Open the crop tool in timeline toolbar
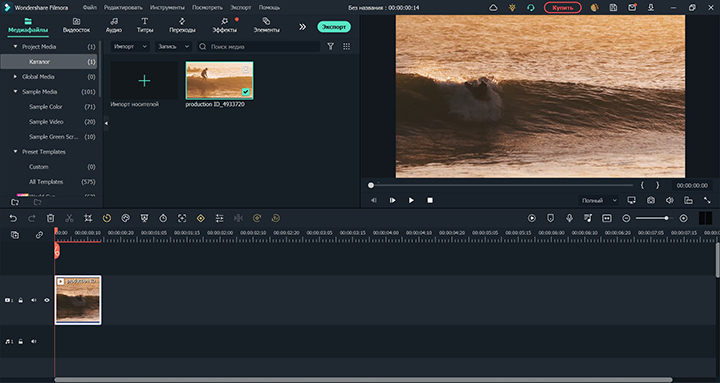The height and width of the screenshot is (383, 720). click(x=88, y=219)
